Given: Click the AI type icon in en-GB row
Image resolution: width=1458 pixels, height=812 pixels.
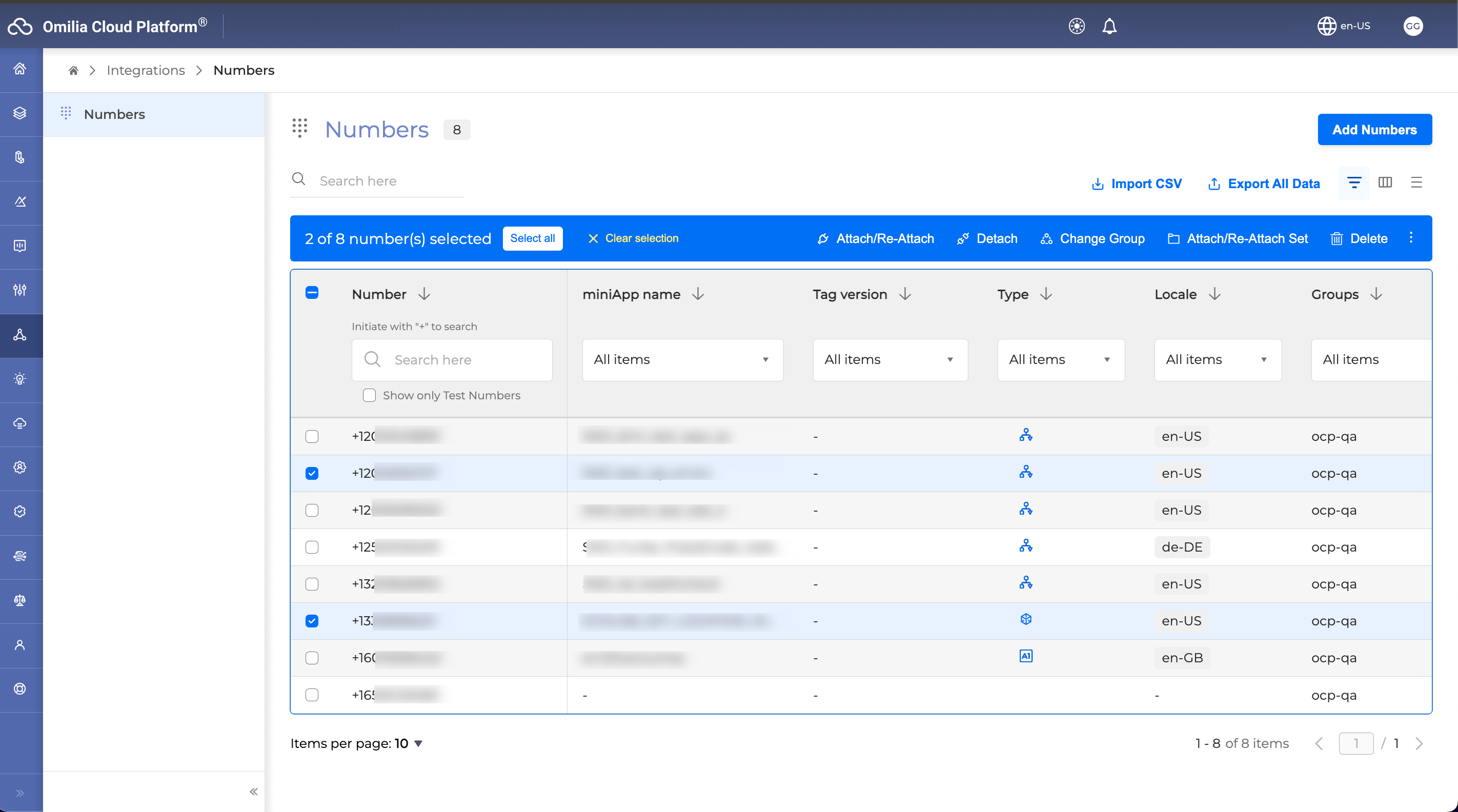Looking at the screenshot, I should coord(1026,656).
